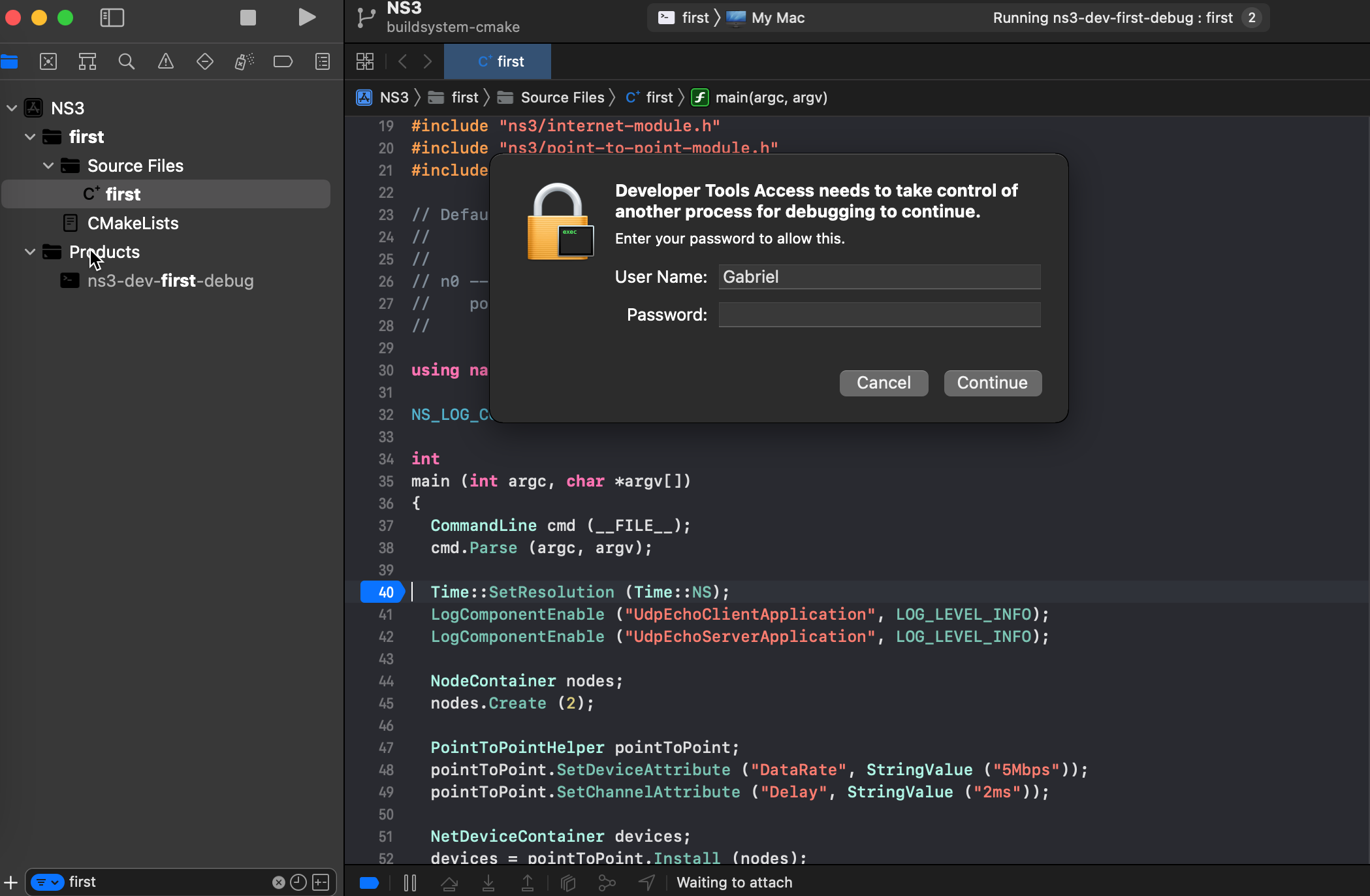1370x896 pixels.
Task: Open the Find navigator (magnifying glass)
Action: click(127, 61)
